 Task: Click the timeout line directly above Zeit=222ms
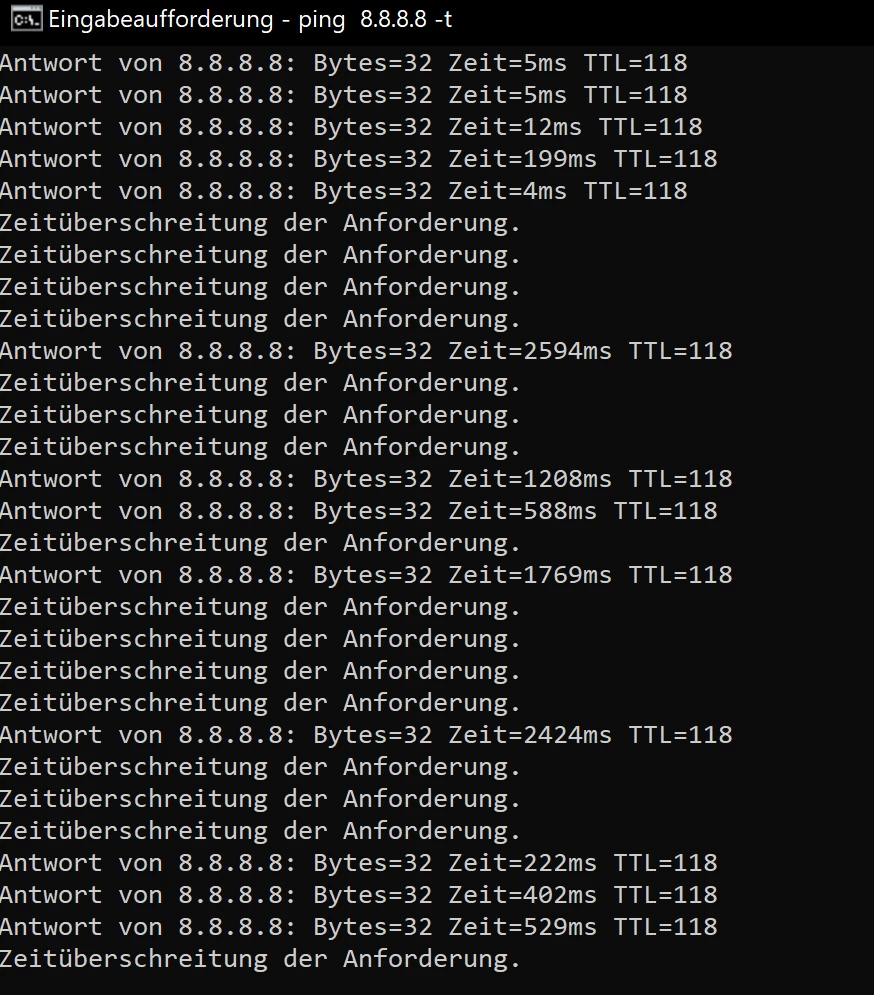[x=260, y=831]
